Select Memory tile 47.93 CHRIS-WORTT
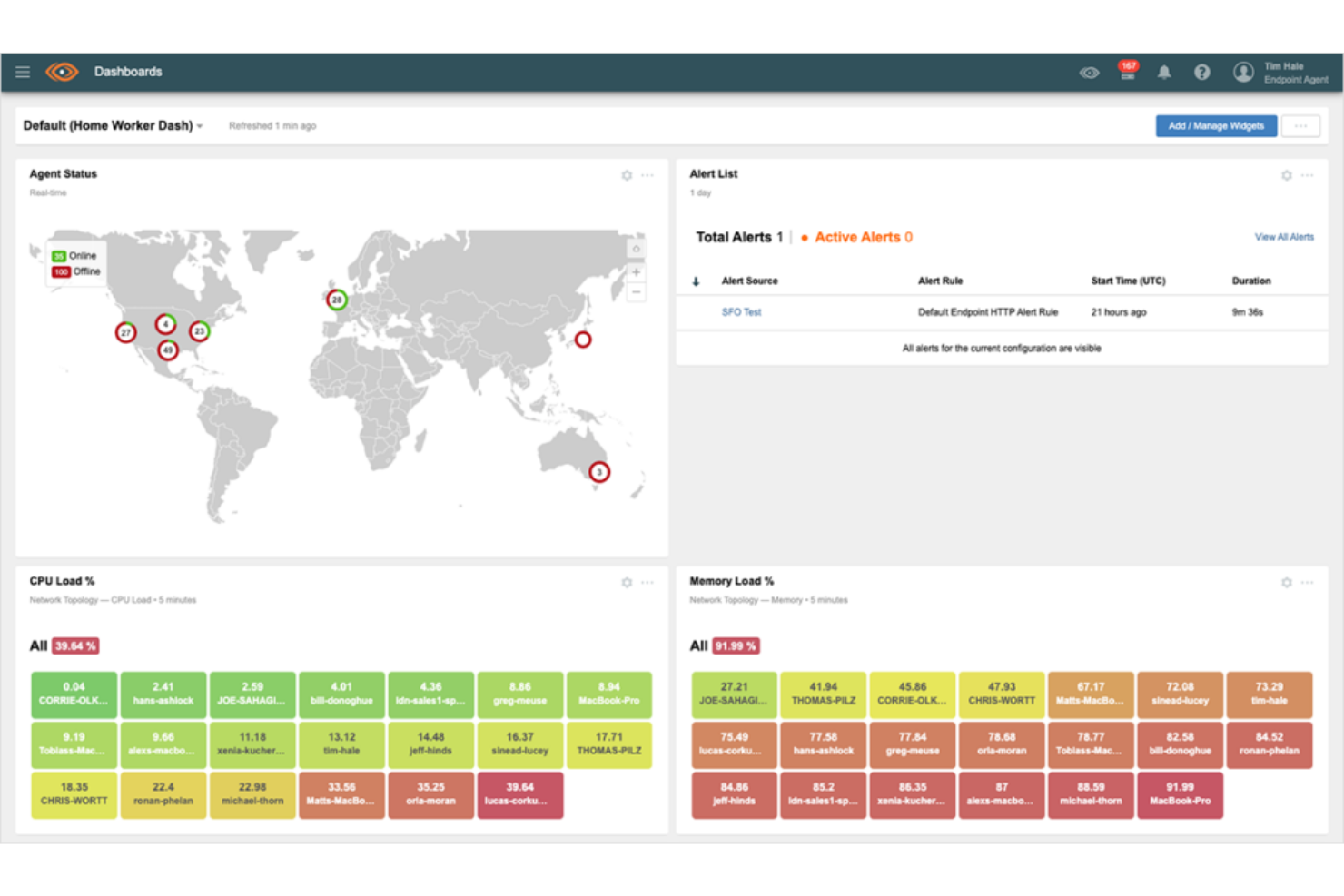The image size is (1344, 896). (1002, 694)
